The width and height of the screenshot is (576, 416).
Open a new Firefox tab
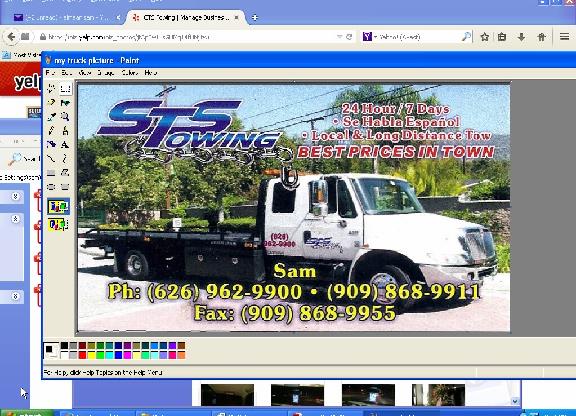click(255, 17)
